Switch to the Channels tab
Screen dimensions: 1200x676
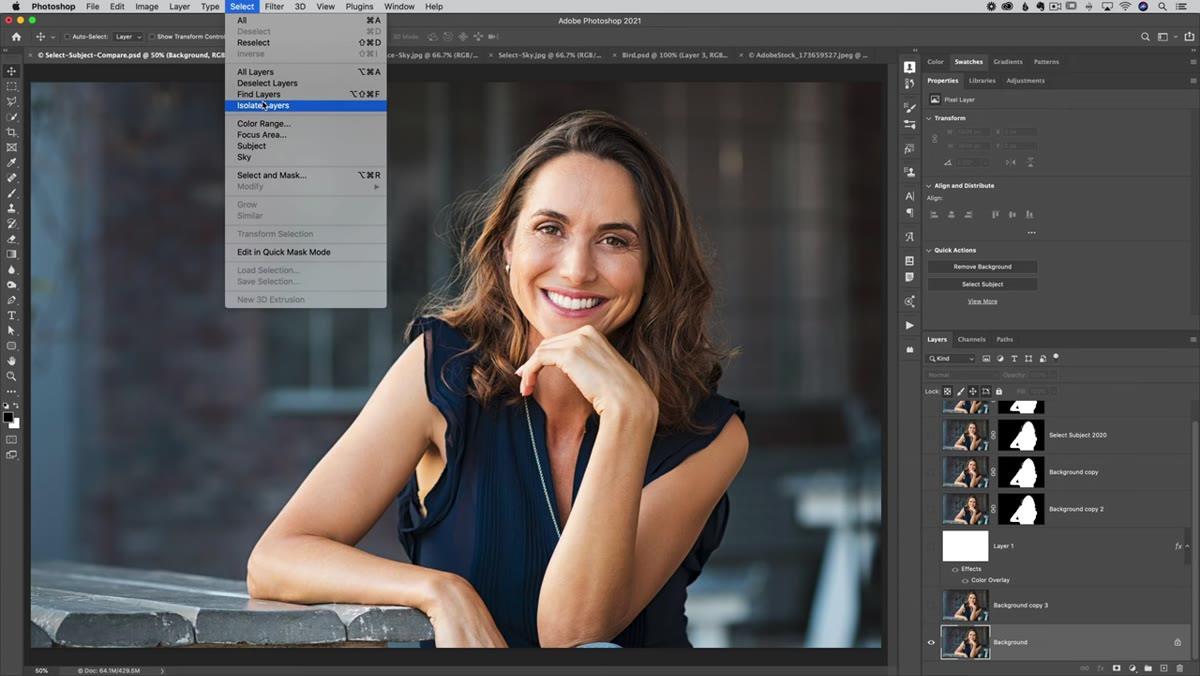coord(971,339)
